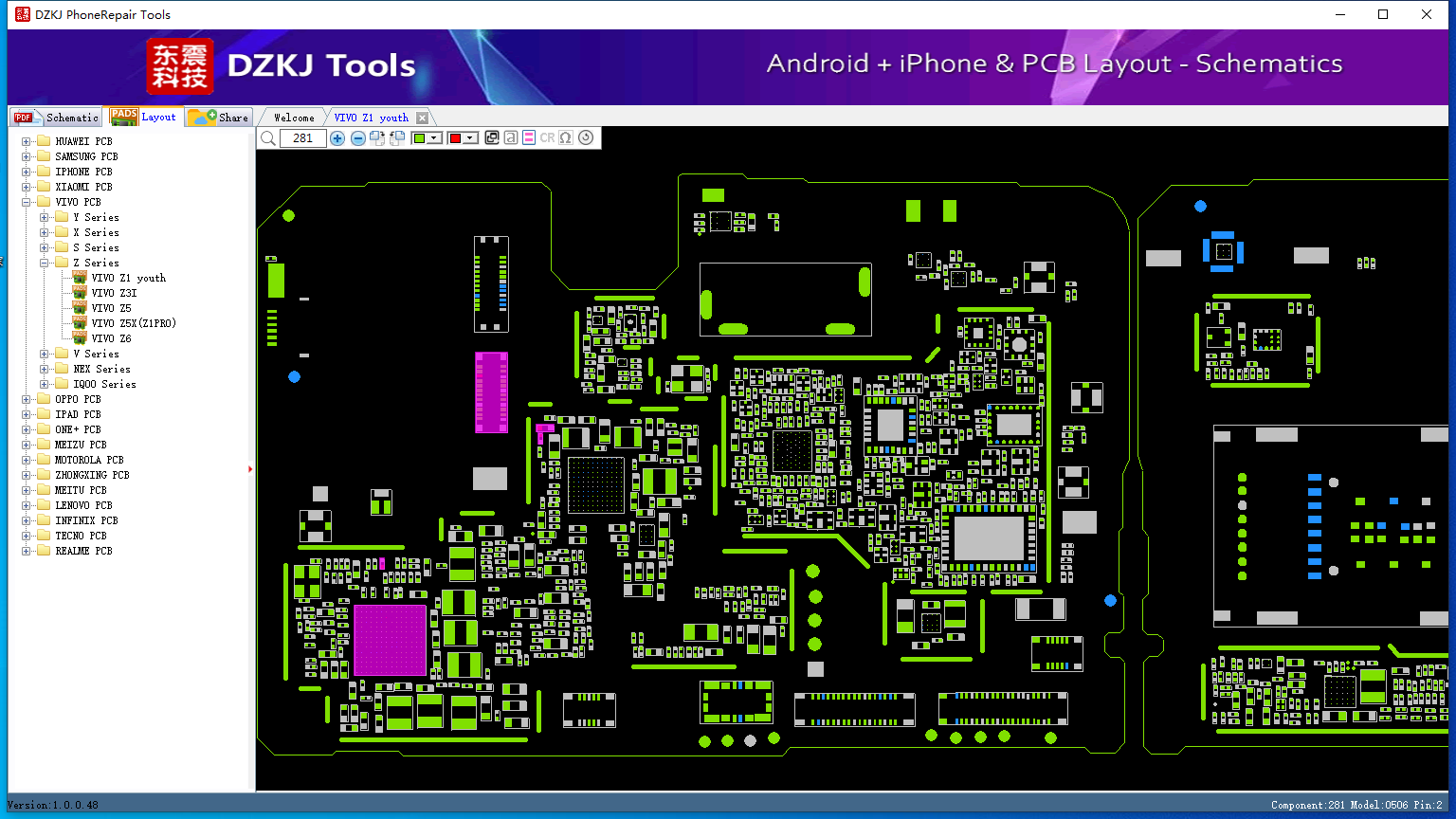Toggle the pink lines toolbar icon
Screen dimensions: 1456x819
[529, 138]
